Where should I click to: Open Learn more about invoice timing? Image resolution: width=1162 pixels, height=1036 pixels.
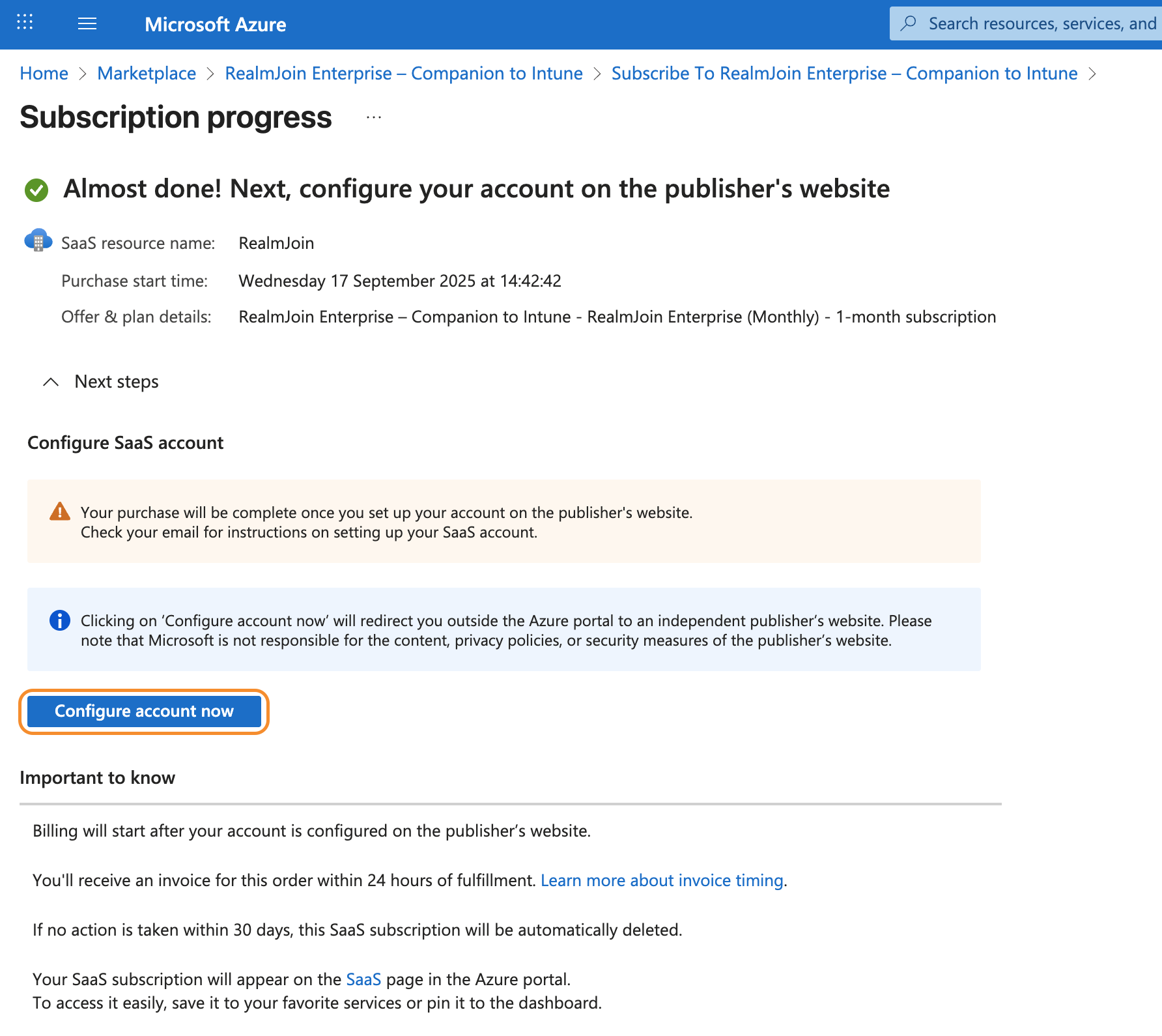coord(662,880)
